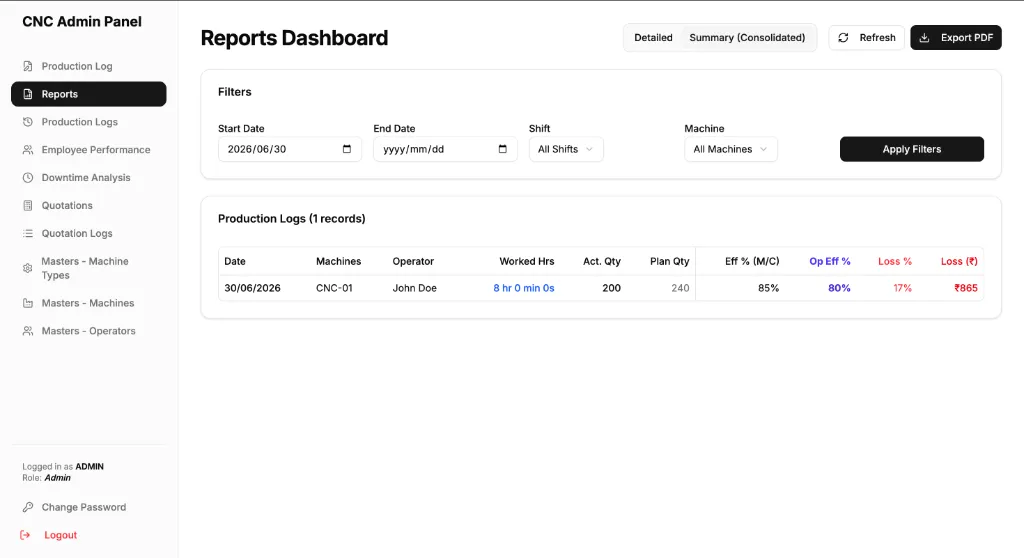The height and width of the screenshot is (558, 1024).
Task: Click the Loss (₹) column header
Action: pos(959,261)
